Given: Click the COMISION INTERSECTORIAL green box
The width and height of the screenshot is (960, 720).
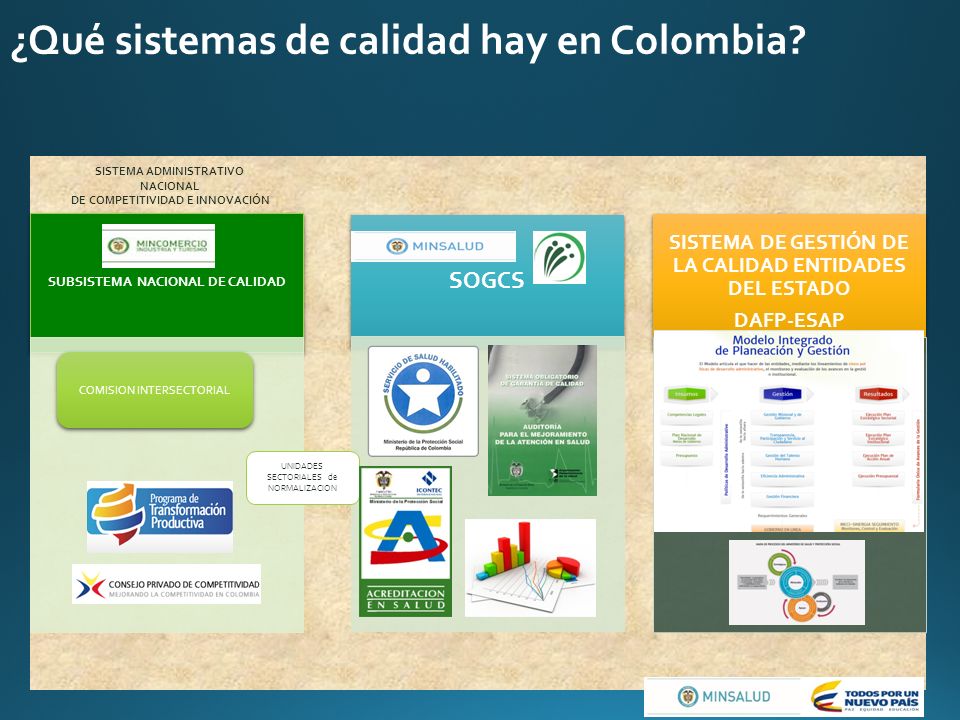Looking at the screenshot, I should click(155, 390).
